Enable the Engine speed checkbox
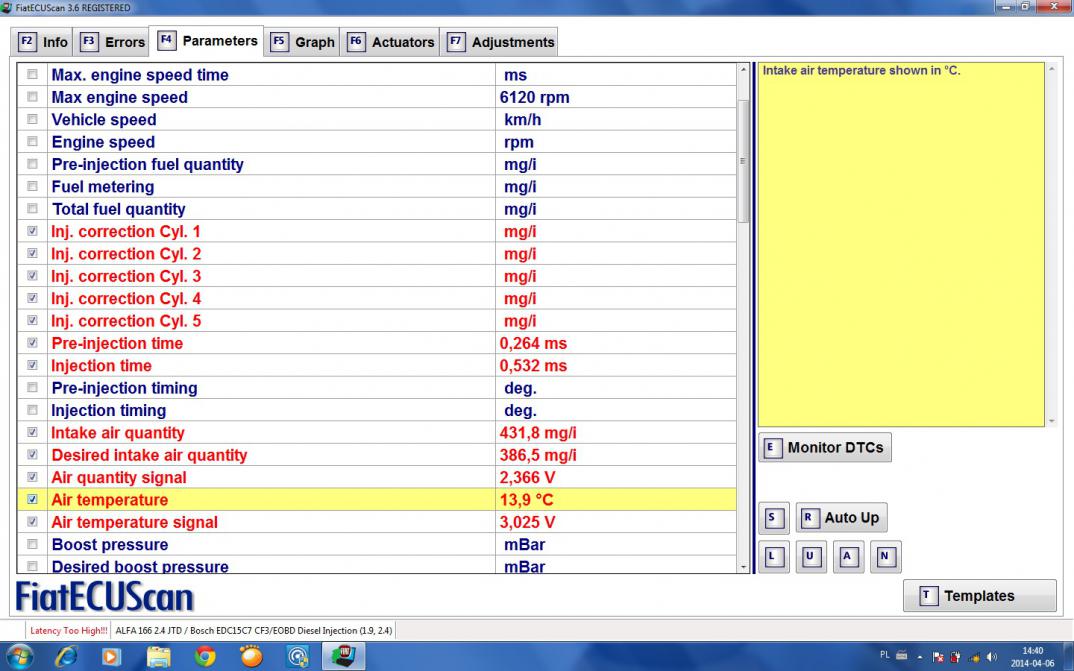The width and height of the screenshot is (1074, 671). pos(33,142)
